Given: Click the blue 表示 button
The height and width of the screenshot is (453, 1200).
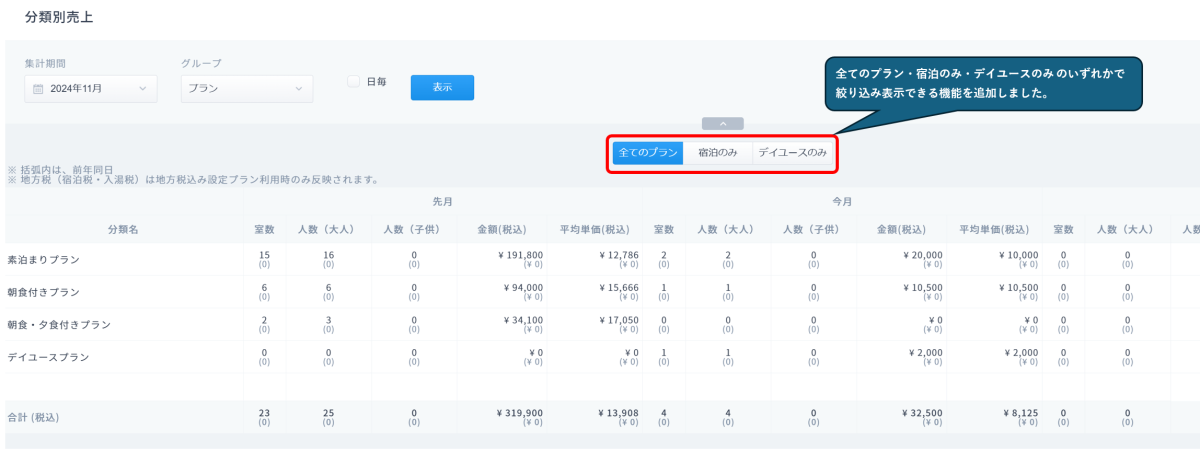Looking at the screenshot, I should 442,88.
